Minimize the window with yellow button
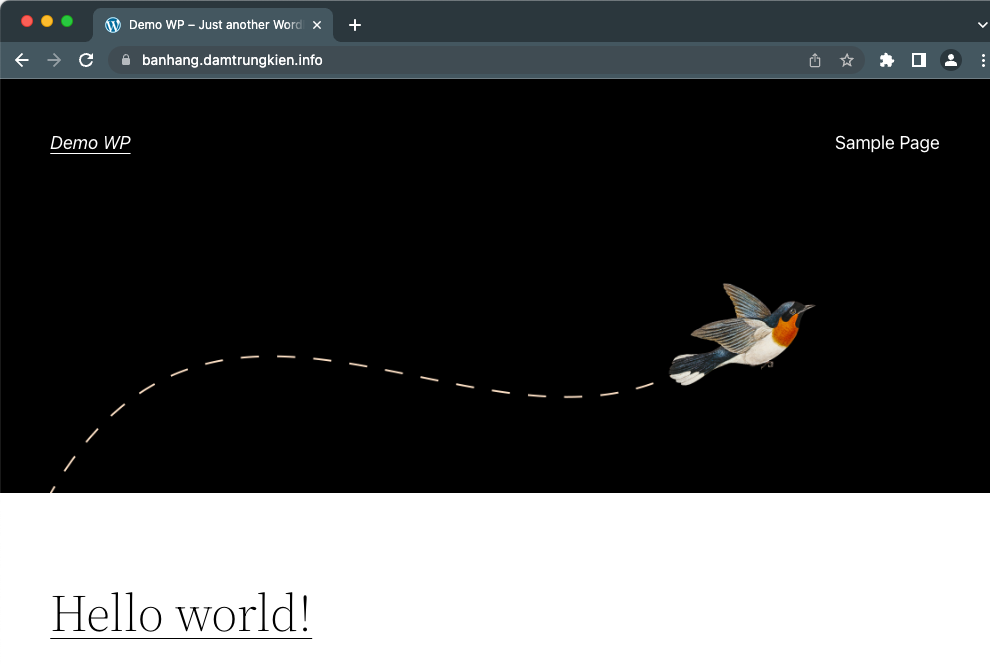The height and width of the screenshot is (666, 990). coord(47,21)
